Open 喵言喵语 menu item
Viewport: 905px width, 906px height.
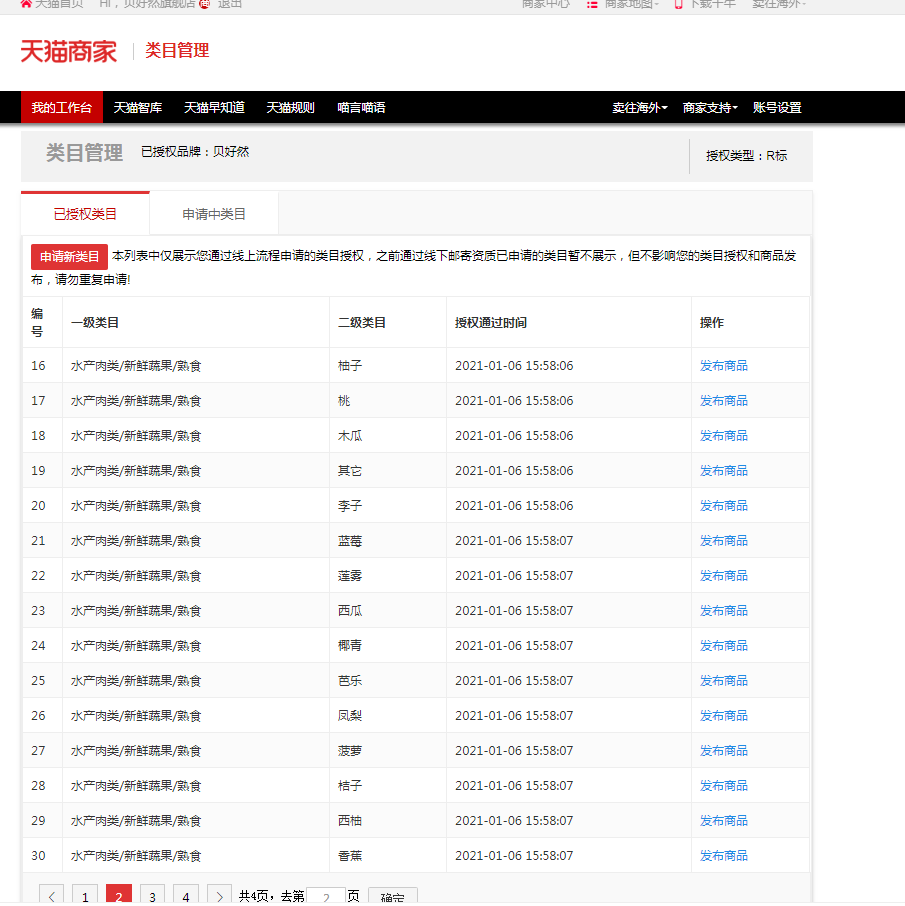coord(361,107)
